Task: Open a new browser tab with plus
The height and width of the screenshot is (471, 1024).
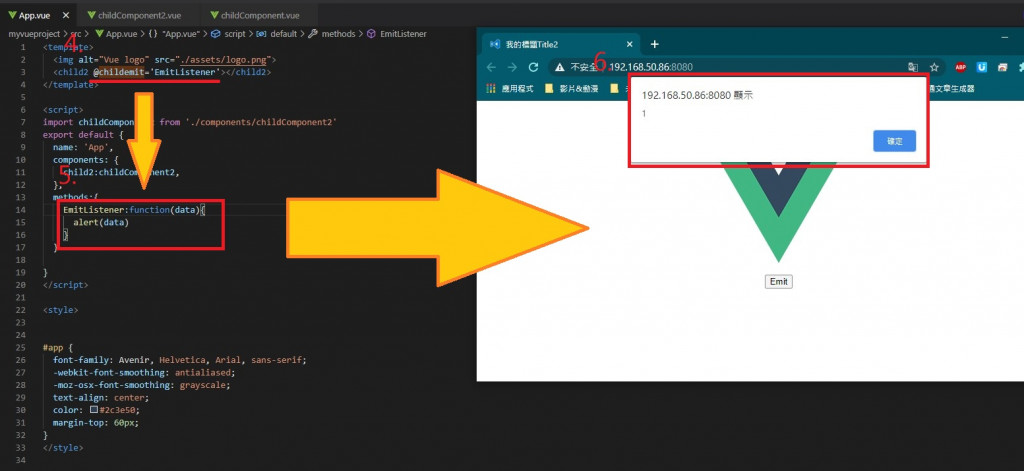Action: click(655, 44)
